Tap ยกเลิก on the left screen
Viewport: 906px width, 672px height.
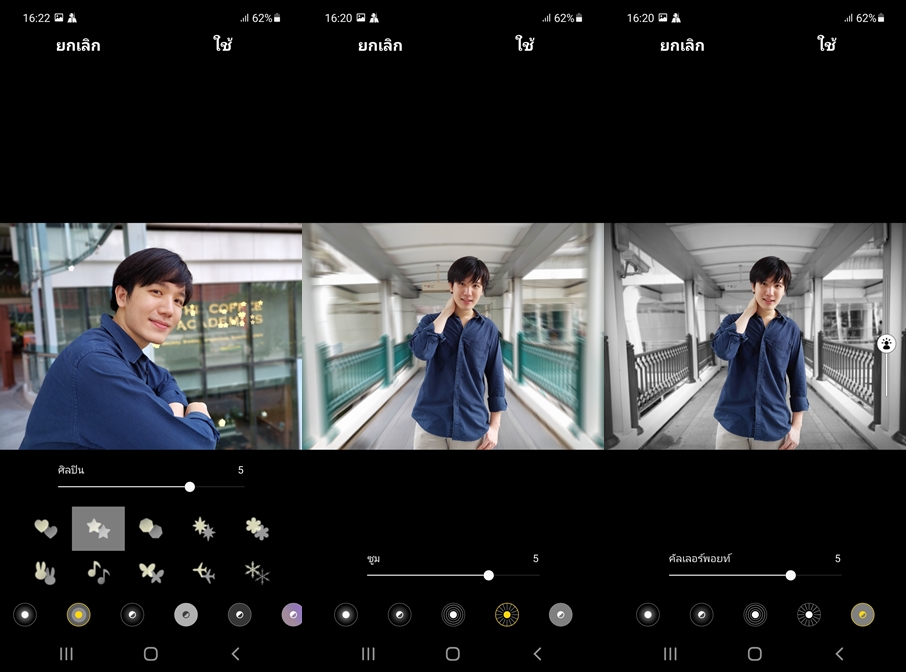[x=78, y=45]
